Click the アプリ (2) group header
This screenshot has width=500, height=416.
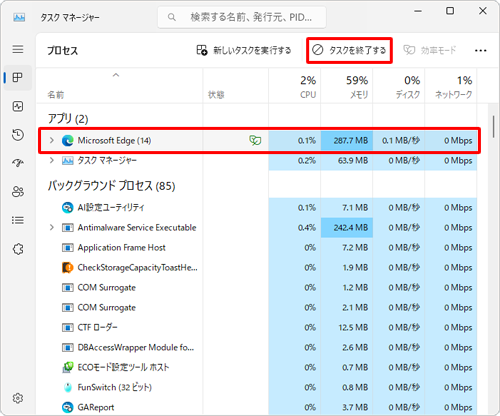68,119
